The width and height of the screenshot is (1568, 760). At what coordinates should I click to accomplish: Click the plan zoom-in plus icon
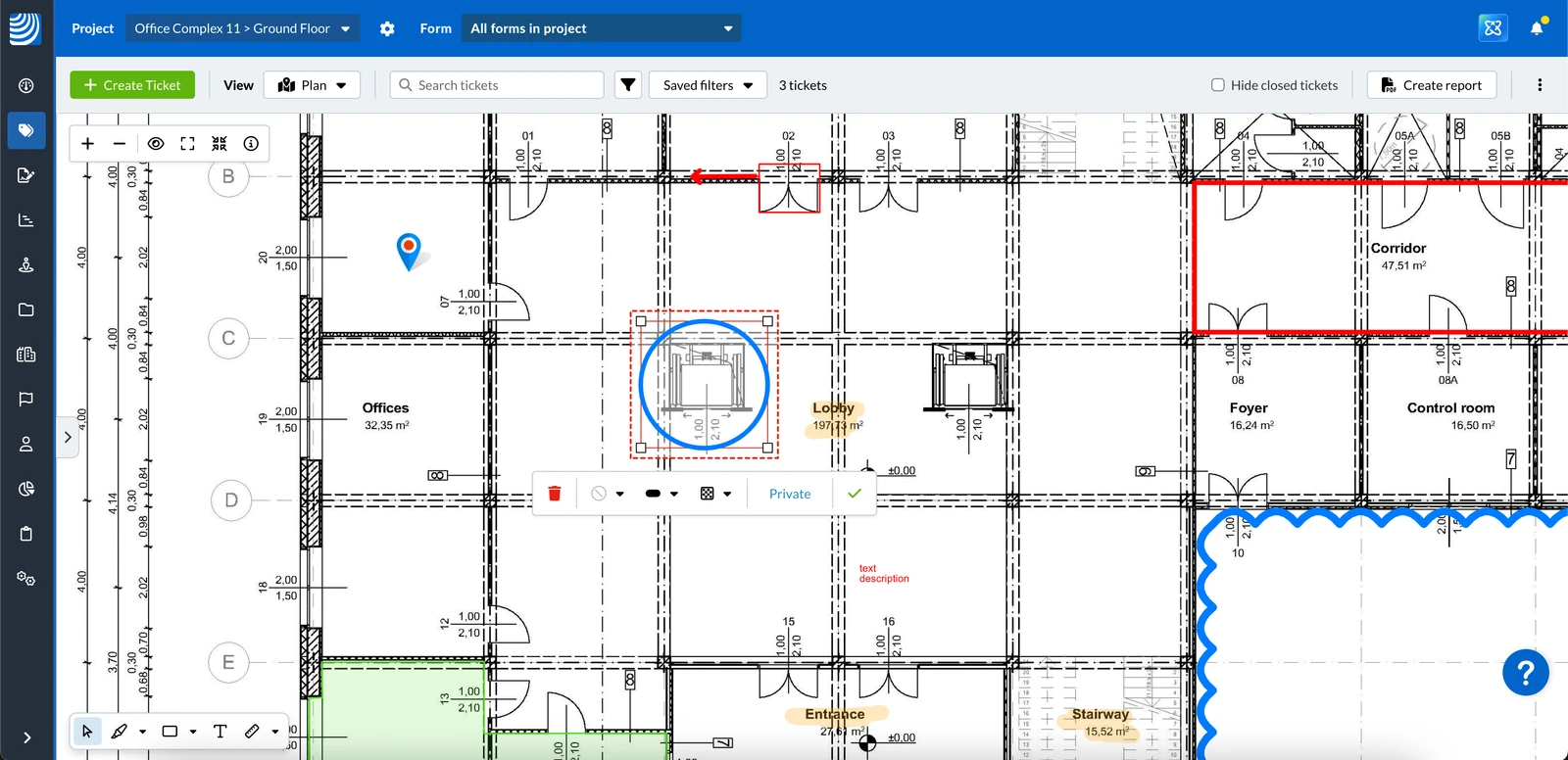point(87,144)
